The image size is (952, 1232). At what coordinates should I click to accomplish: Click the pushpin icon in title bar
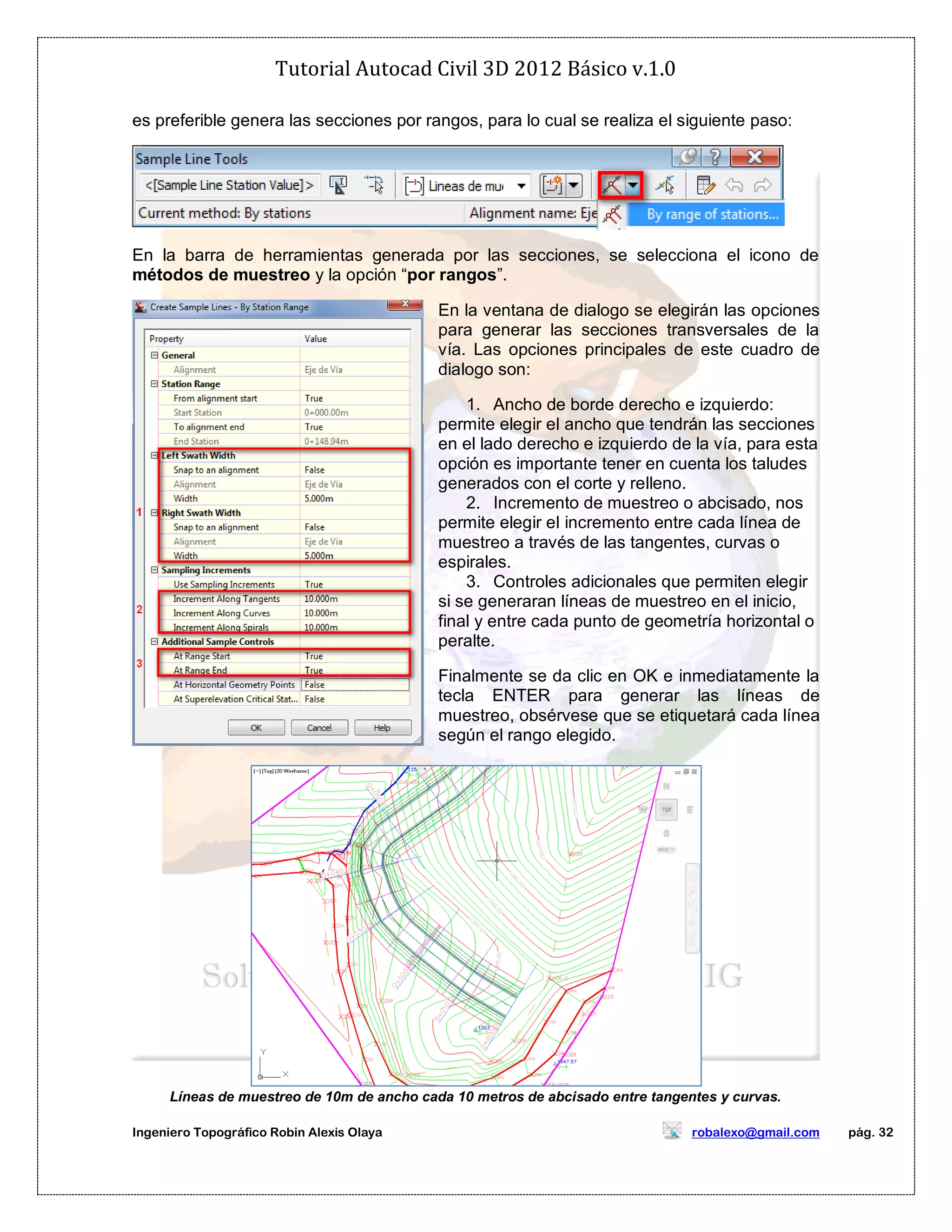click(x=687, y=157)
